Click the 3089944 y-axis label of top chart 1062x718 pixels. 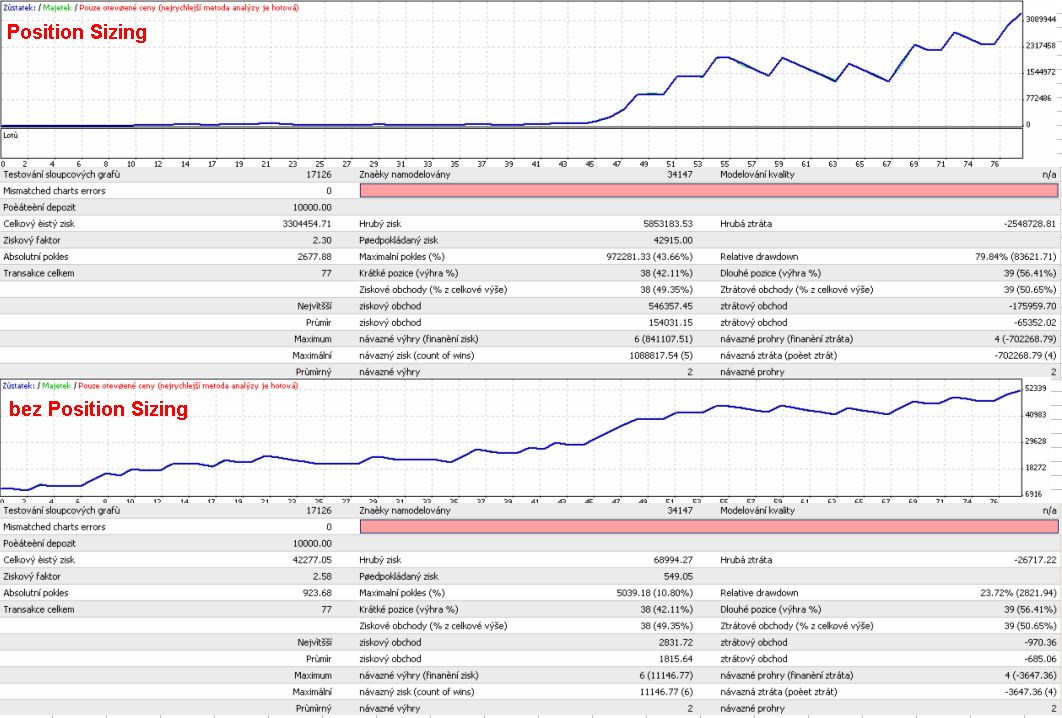point(1041,20)
